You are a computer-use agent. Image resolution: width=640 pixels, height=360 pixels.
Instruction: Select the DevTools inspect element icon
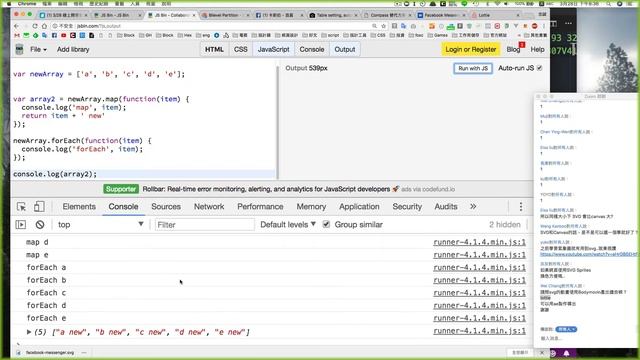[21, 207]
